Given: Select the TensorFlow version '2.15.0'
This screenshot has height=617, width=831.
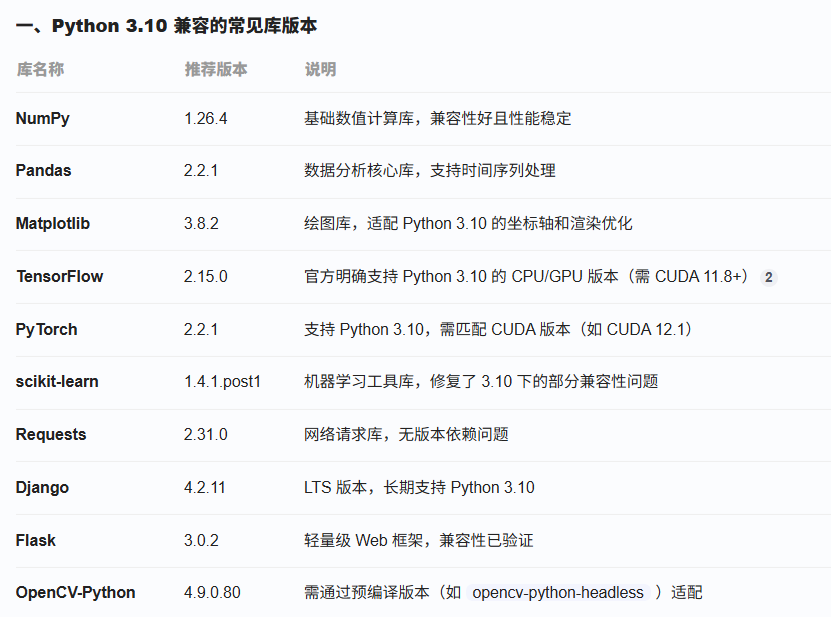Looking at the screenshot, I should click(x=206, y=276).
